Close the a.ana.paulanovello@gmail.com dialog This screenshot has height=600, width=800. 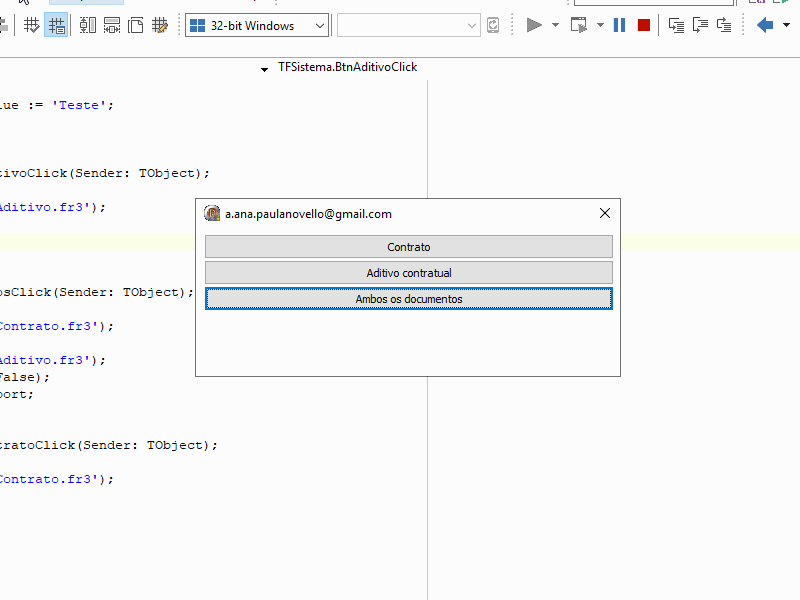[605, 213]
